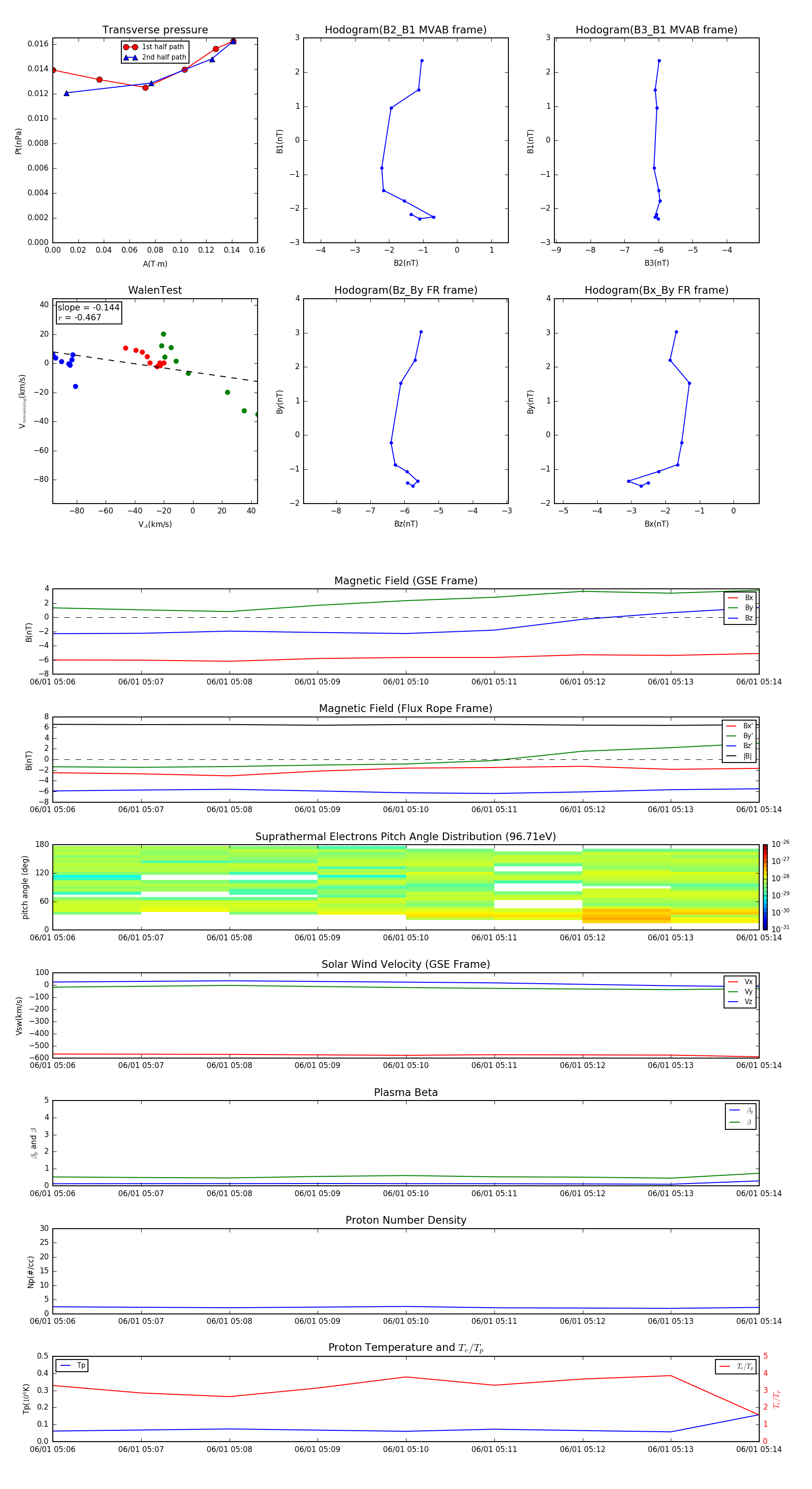Click the 'Hodogram(Bz_By FR frame)' title
The image size is (812, 1489).
tap(406, 290)
